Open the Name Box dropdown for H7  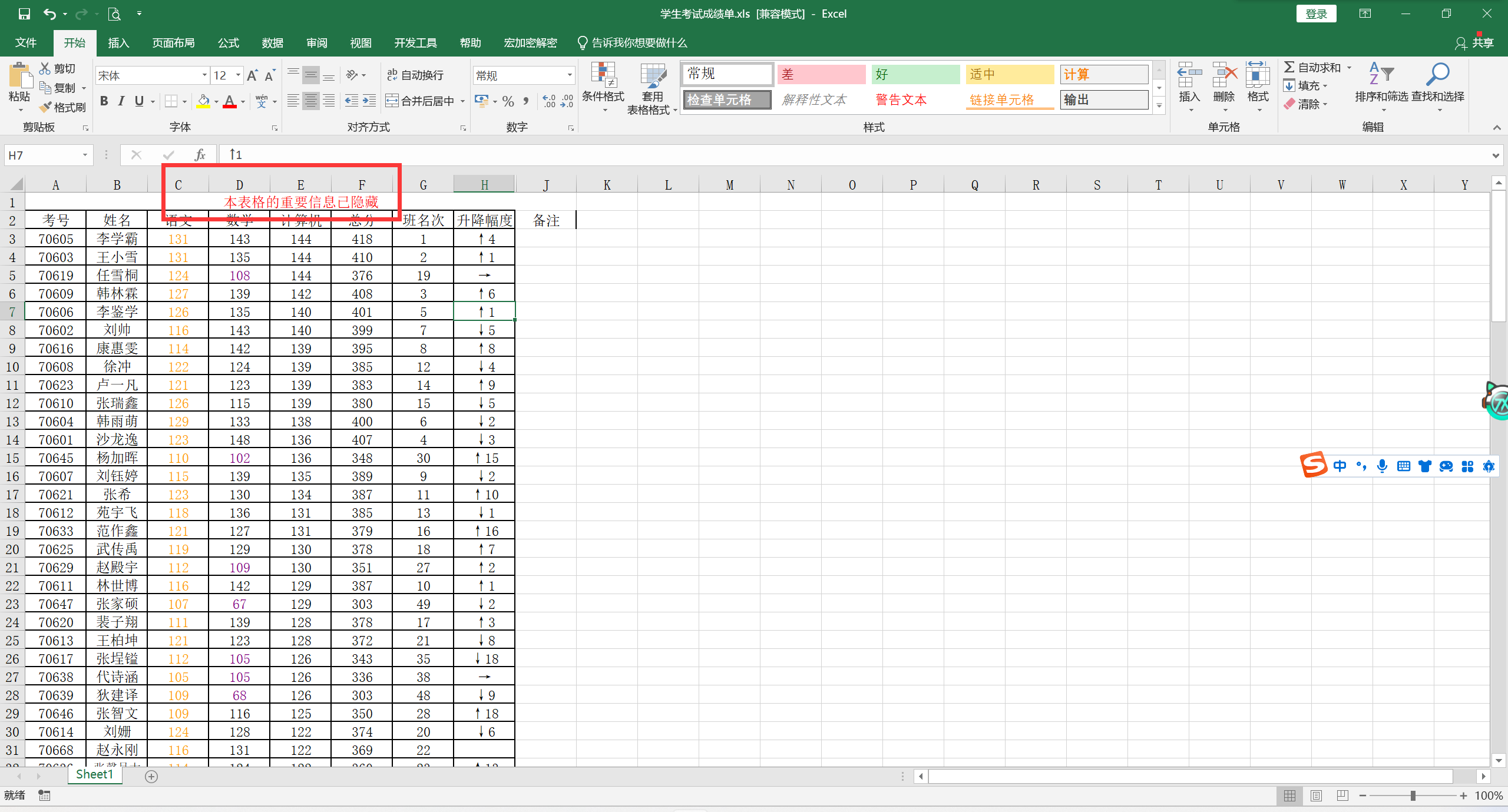[85, 155]
